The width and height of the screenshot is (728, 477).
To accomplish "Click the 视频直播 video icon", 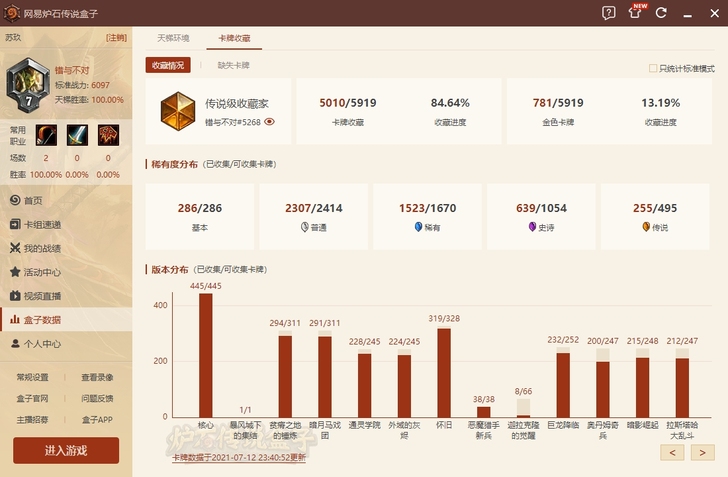I will pos(15,295).
